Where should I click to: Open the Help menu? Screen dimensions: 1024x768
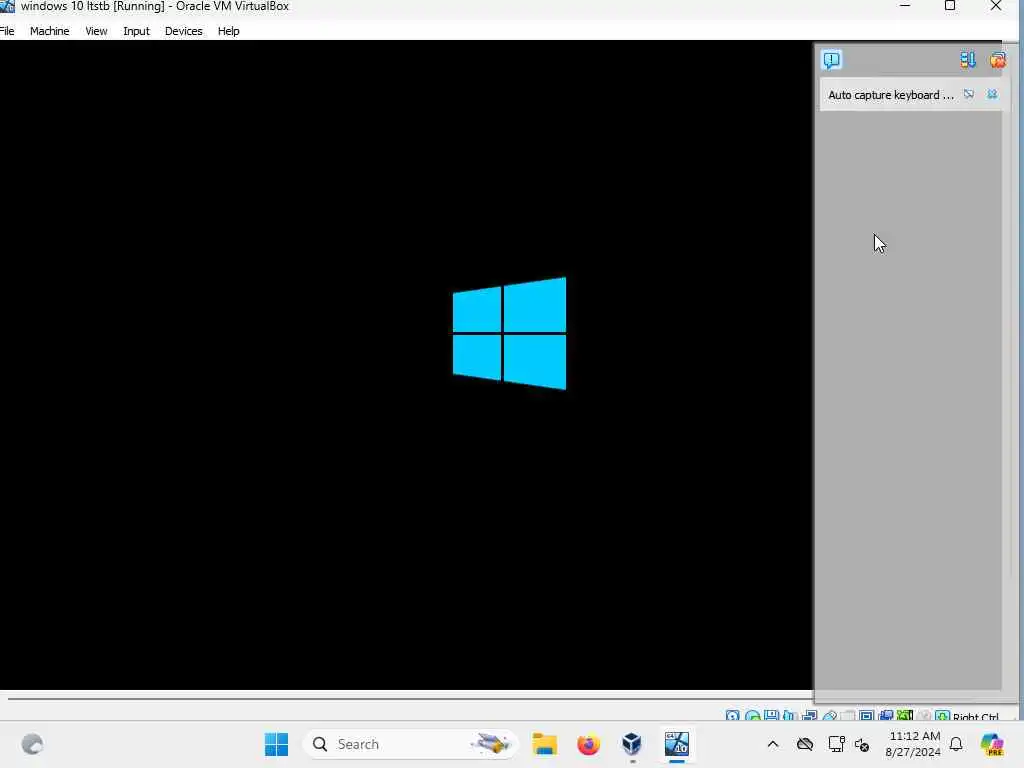(x=229, y=31)
